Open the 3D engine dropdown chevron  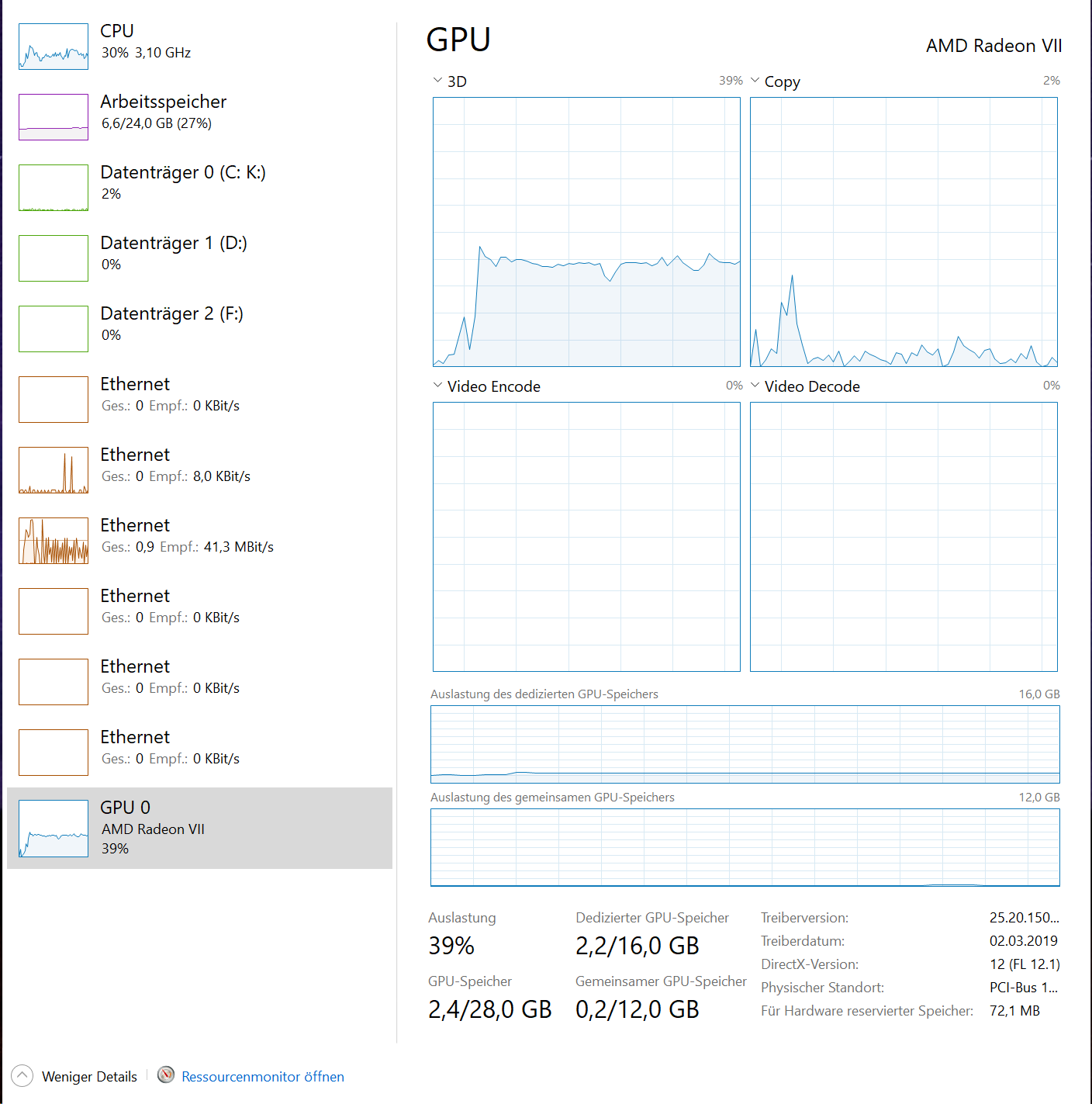coord(437,81)
